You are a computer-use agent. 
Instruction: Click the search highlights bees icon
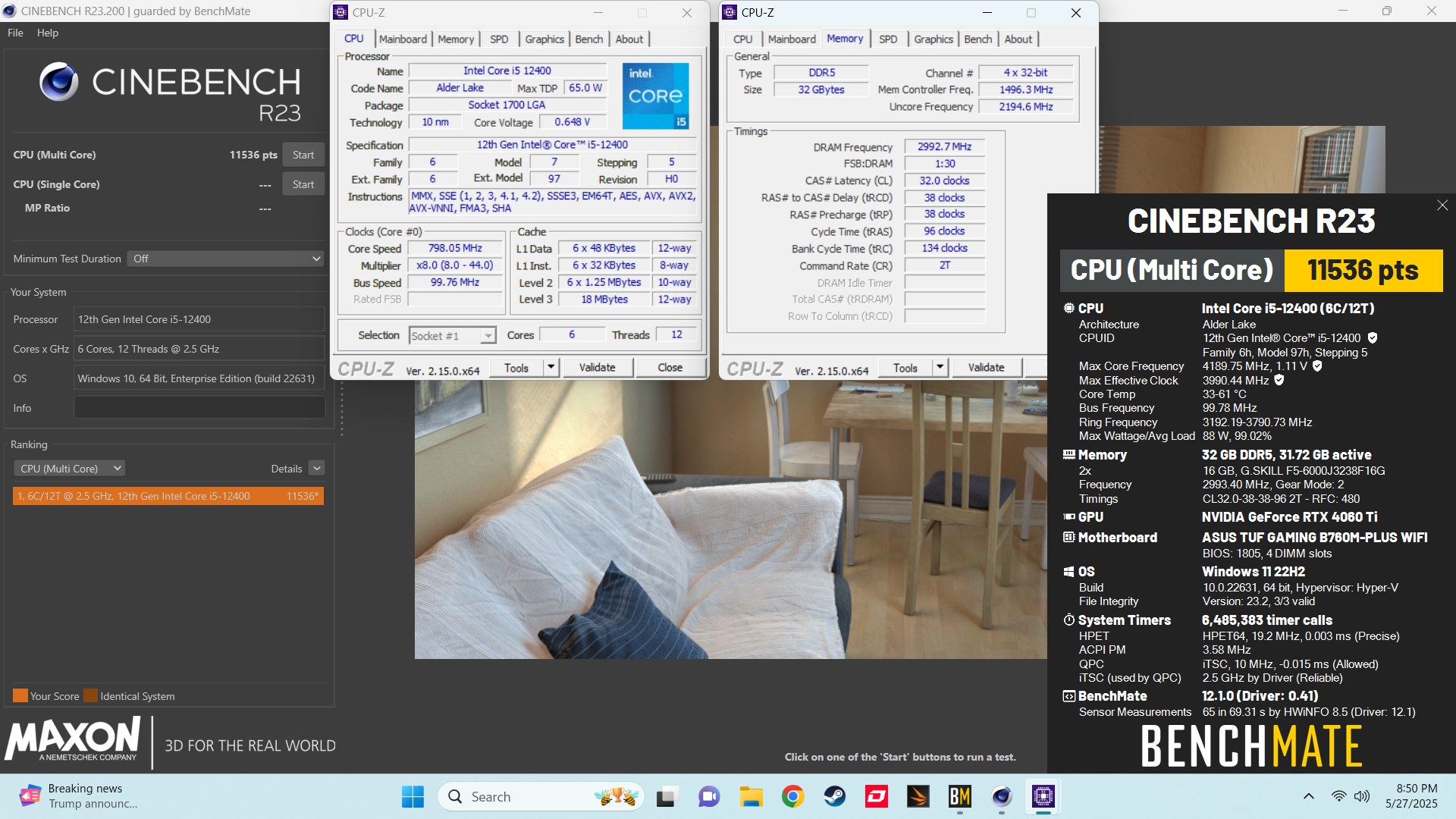coord(616,796)
